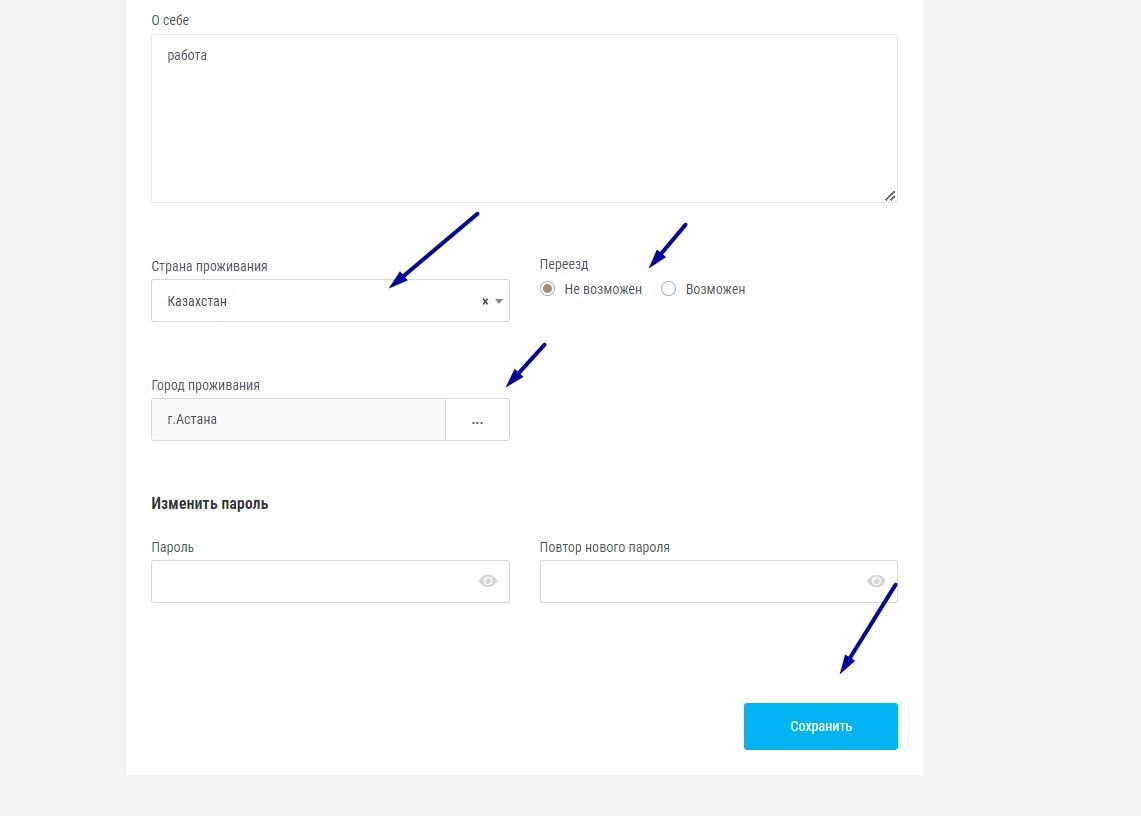Clear the selected country Казахстан (x)
Screen dimensions: 1141x816
pos(485,301)
